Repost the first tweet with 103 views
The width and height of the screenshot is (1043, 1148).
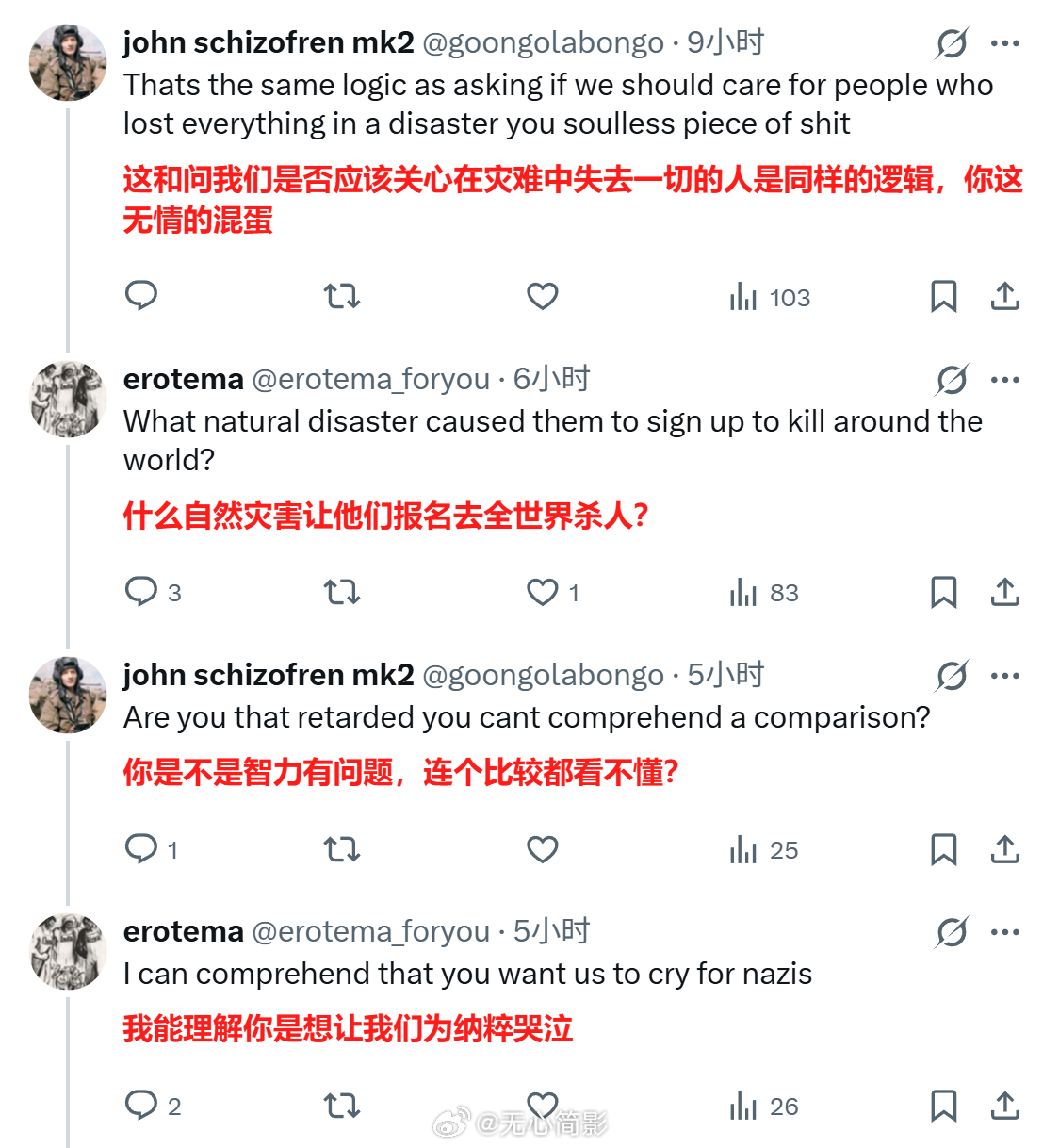(x=341, y=297)
